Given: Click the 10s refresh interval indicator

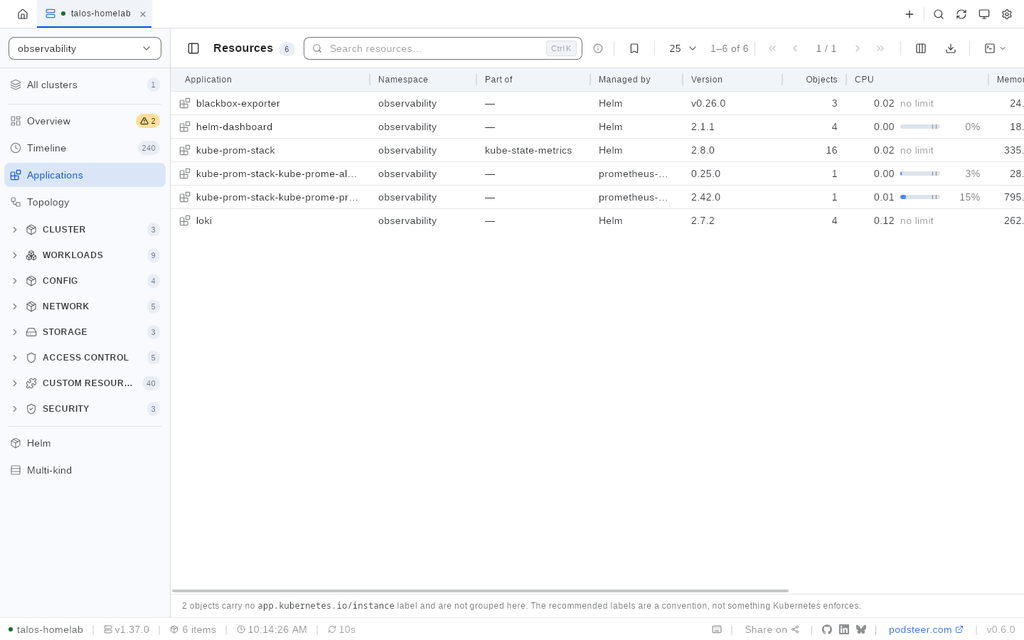Looking at the screenshot, I should point(342,630).
